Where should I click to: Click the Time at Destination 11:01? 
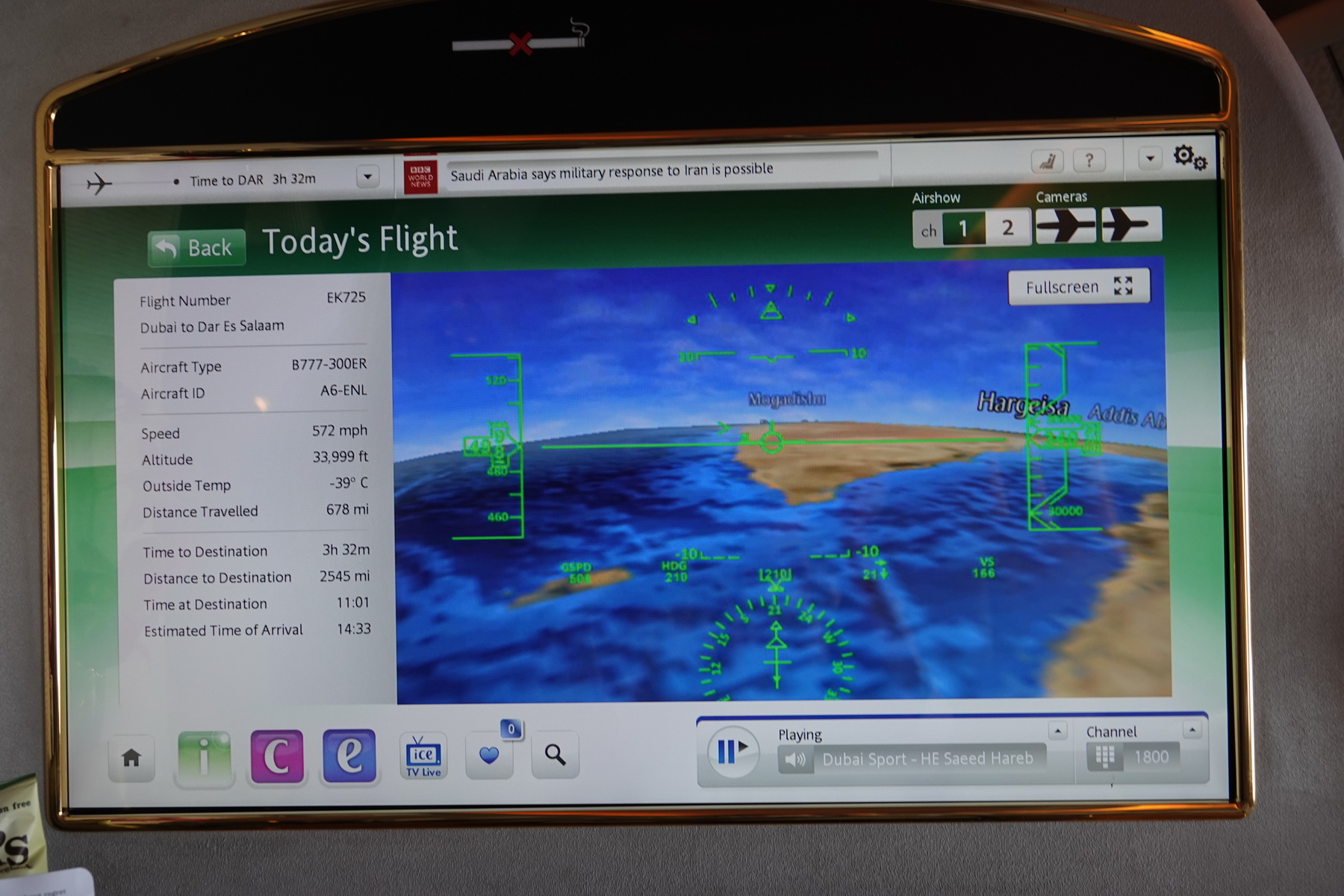pos(352,603)
